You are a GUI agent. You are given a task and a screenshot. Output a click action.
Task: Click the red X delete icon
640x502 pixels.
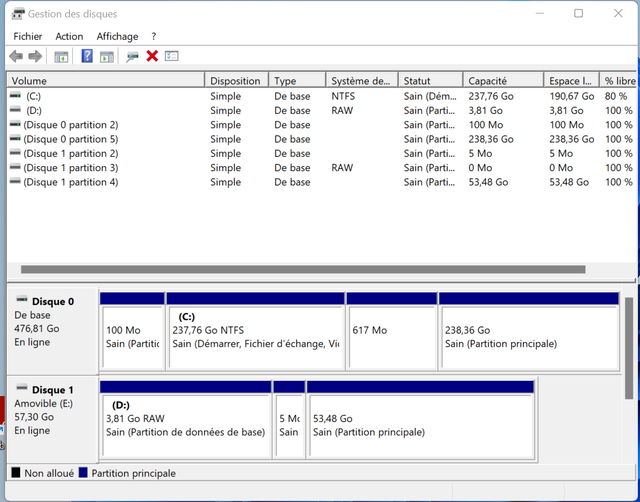point(152,56)
